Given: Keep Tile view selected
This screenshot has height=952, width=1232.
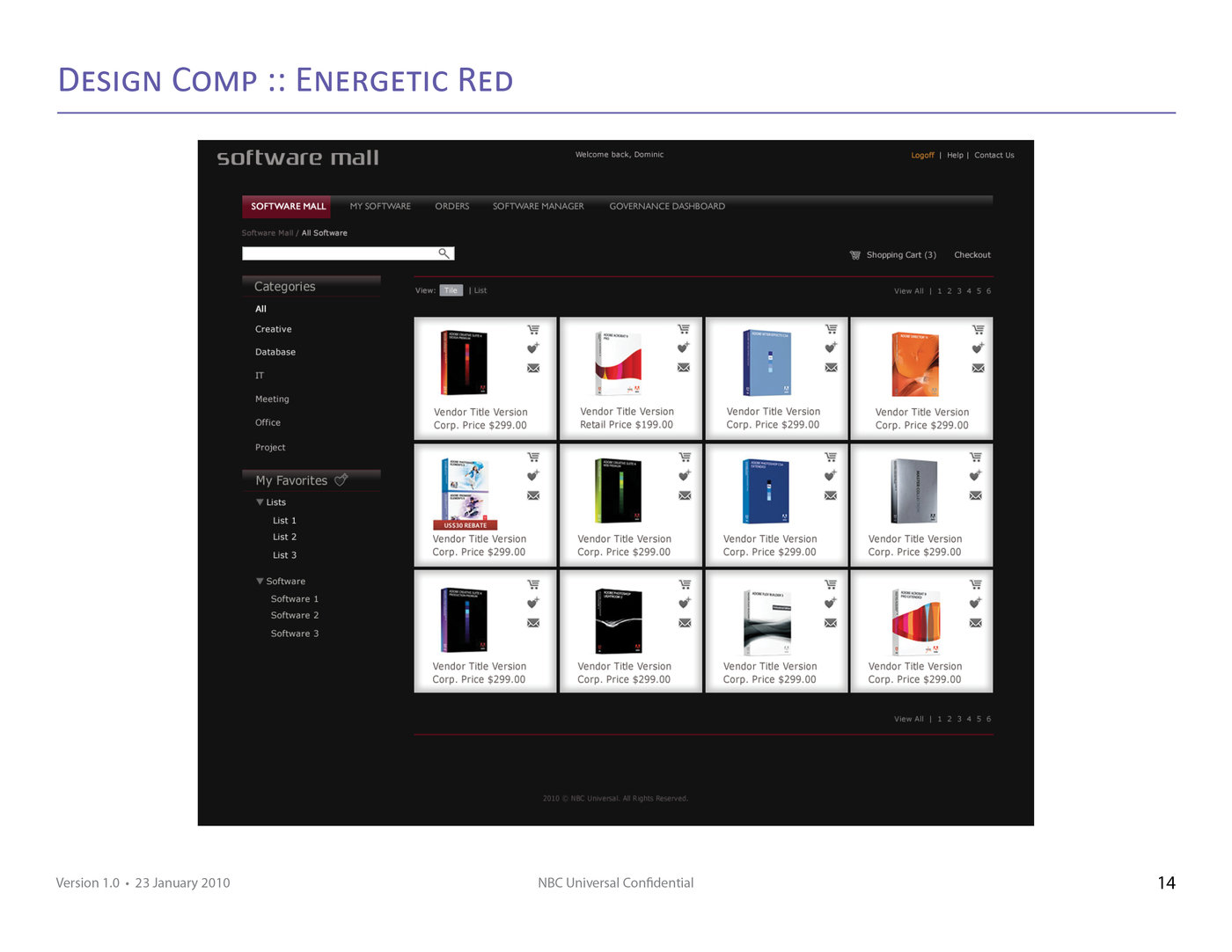Looking at the screenshot, I should pyautogui.click(x=451, y=289).
